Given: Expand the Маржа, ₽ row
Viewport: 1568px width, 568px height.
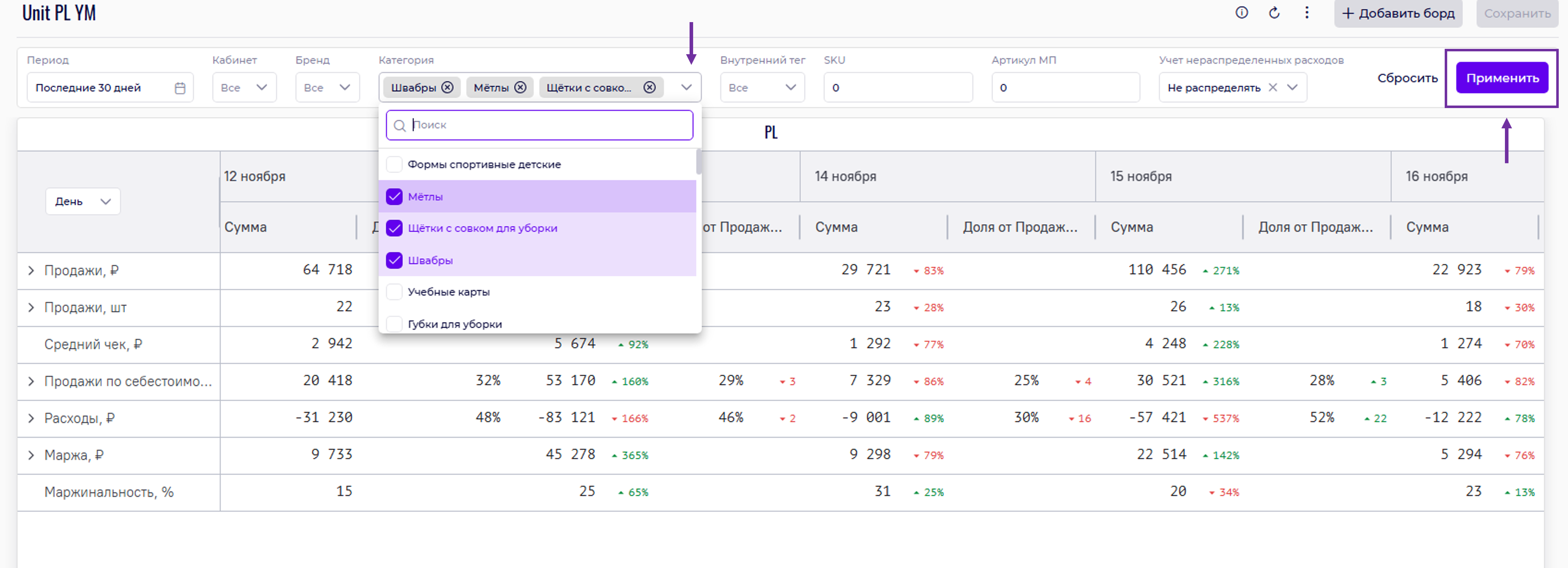Looking at the screenshot, I should pyautogui.click(x=31, y=455).
